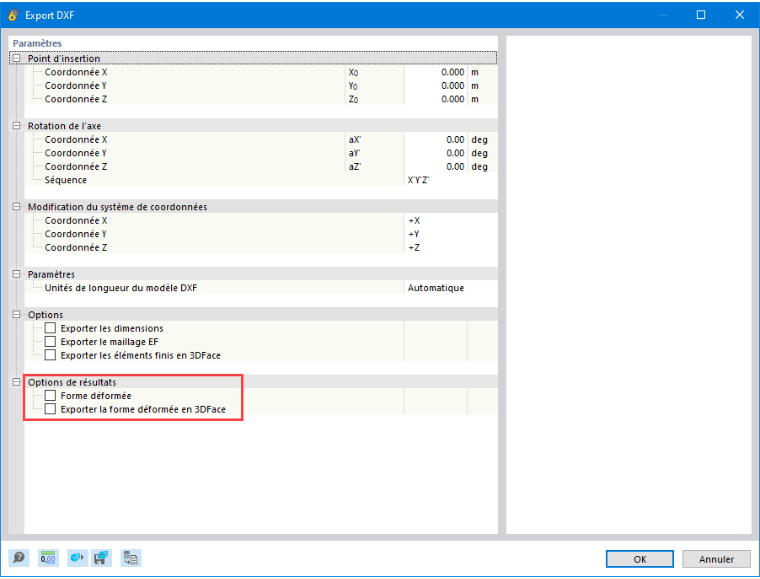Confirm export with the OK button
Image resolution: width=760 pixels, height=579 pixels.
click(640, 559)
